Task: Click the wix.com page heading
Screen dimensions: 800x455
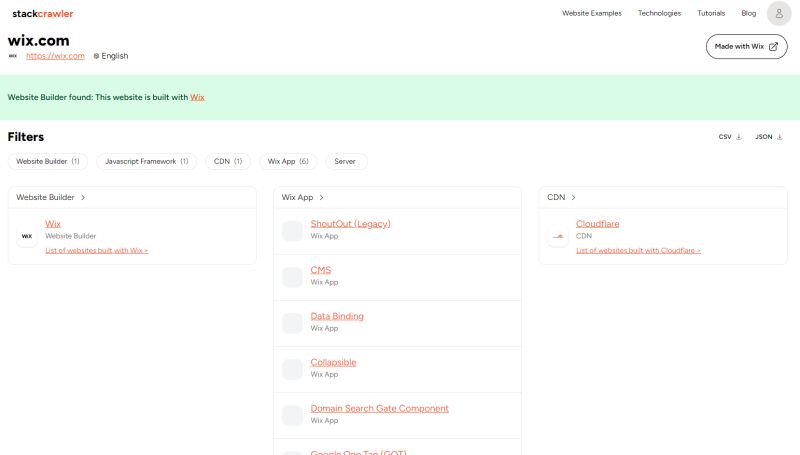Action: pyautogui.click(x=39, y=40)
